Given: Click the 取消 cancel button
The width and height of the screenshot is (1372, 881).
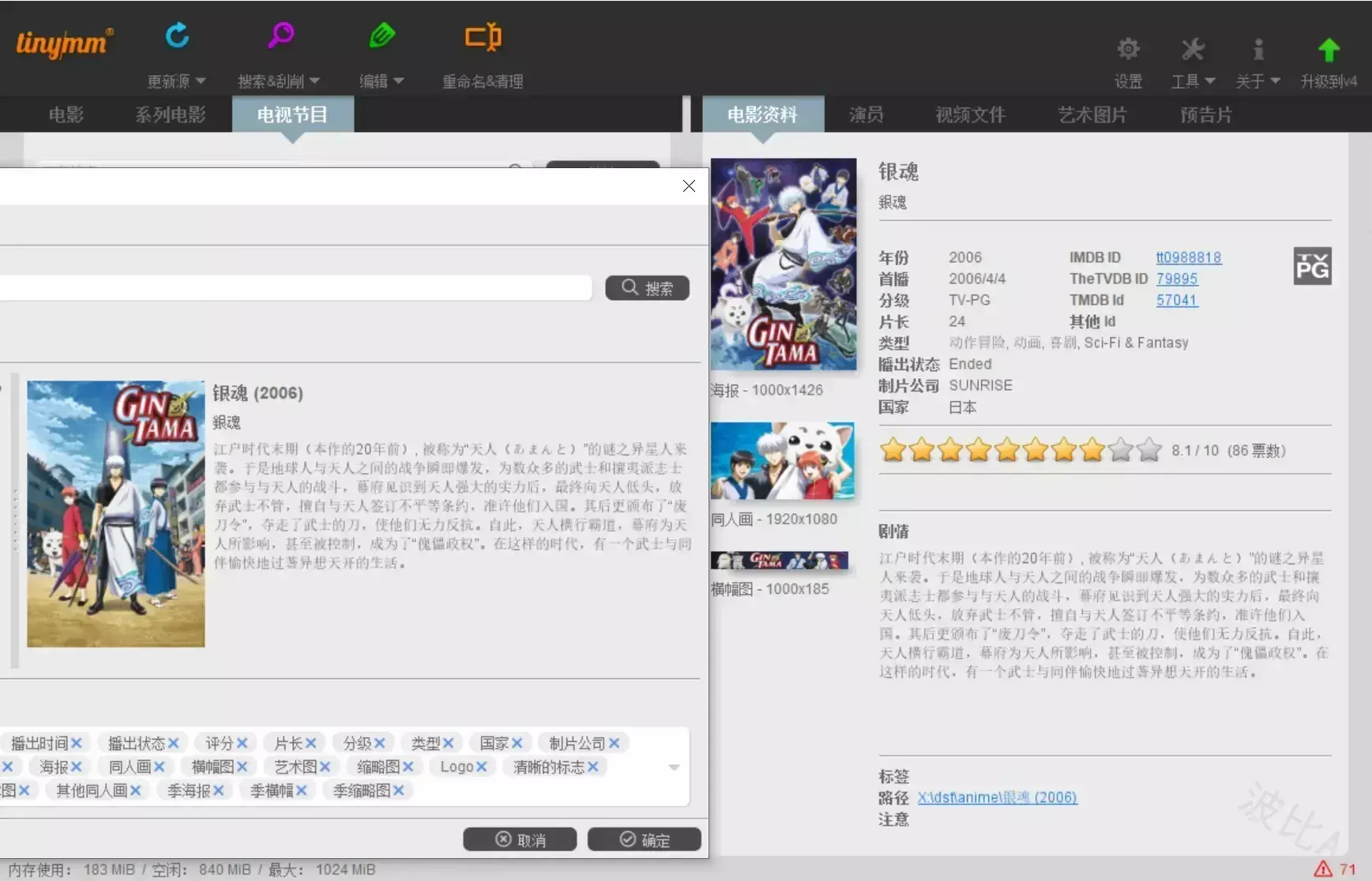Looking at the screenshot, I should [x=520, y=839].
